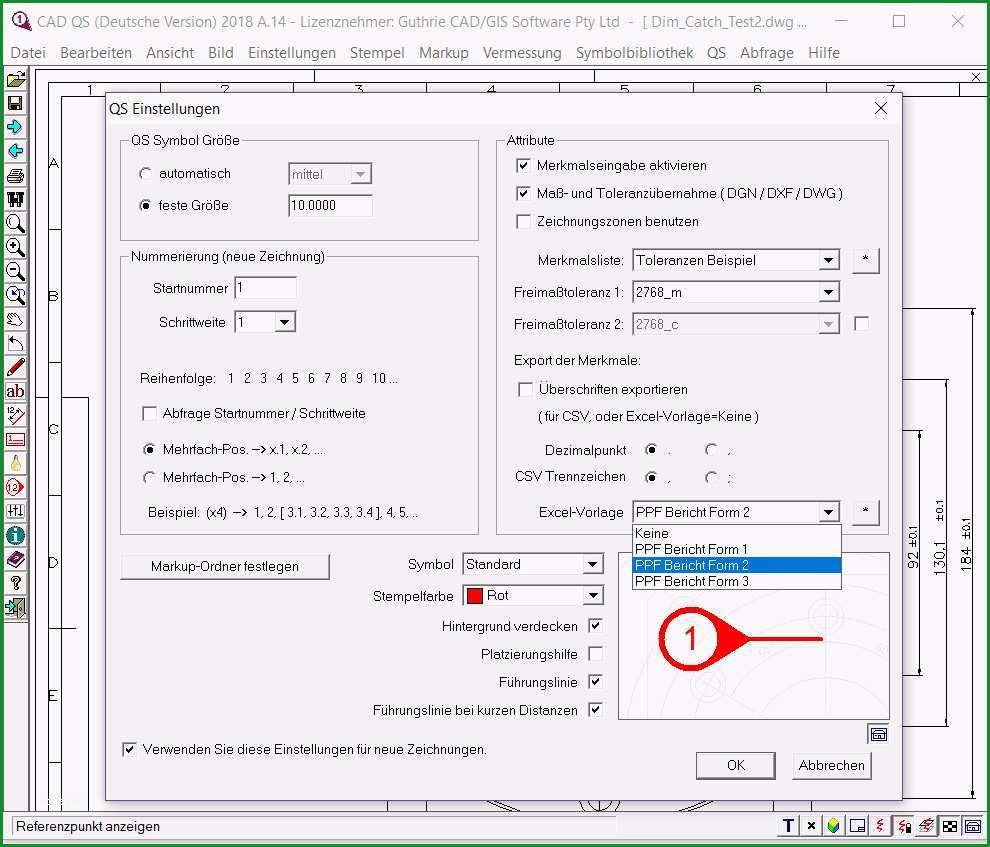Click the Abbrechen button
The height and width of the screenshot is (847, 990).
pos(832,765)
